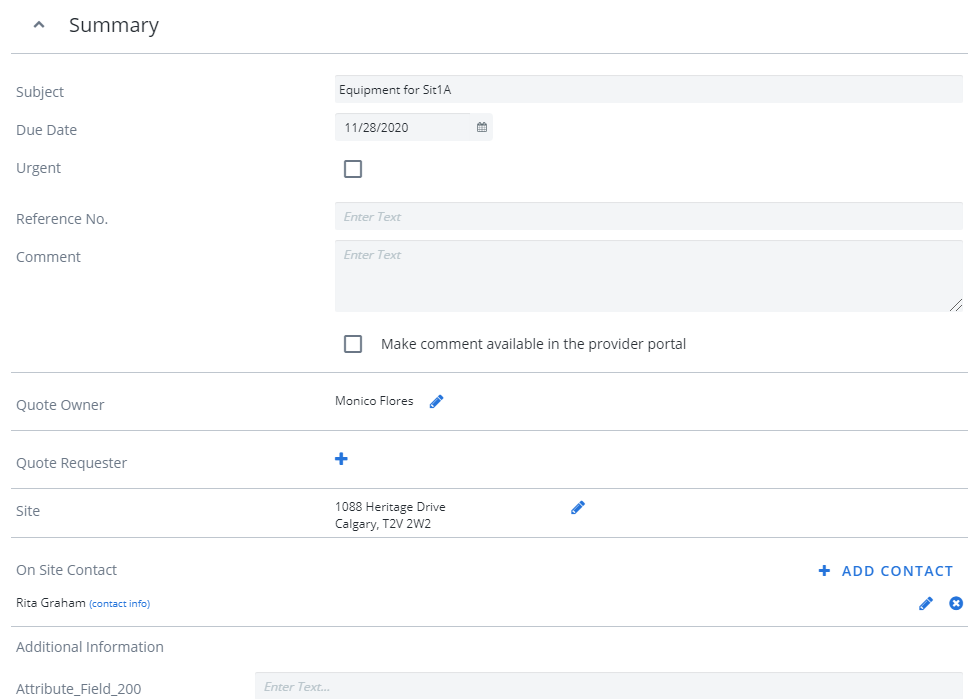Screen dimensions: 980x699
Task: Click inside the Comment text area
Action: point(649,276)
